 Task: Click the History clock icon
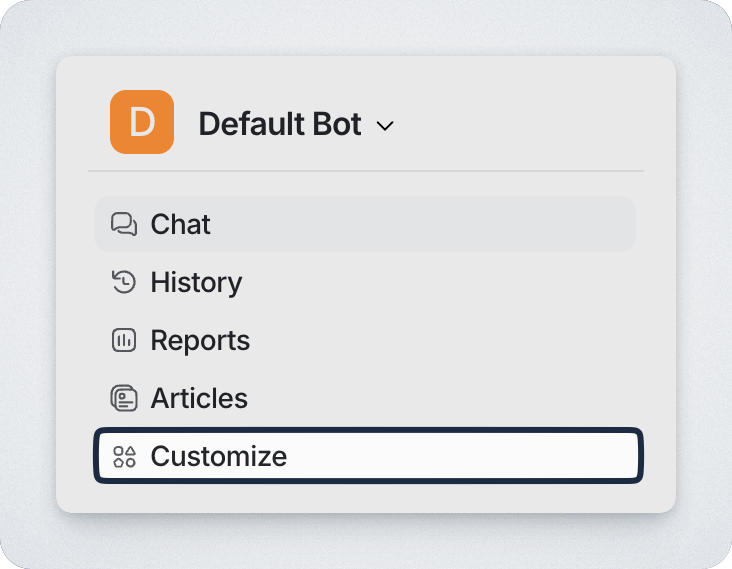tap(123, 282)
